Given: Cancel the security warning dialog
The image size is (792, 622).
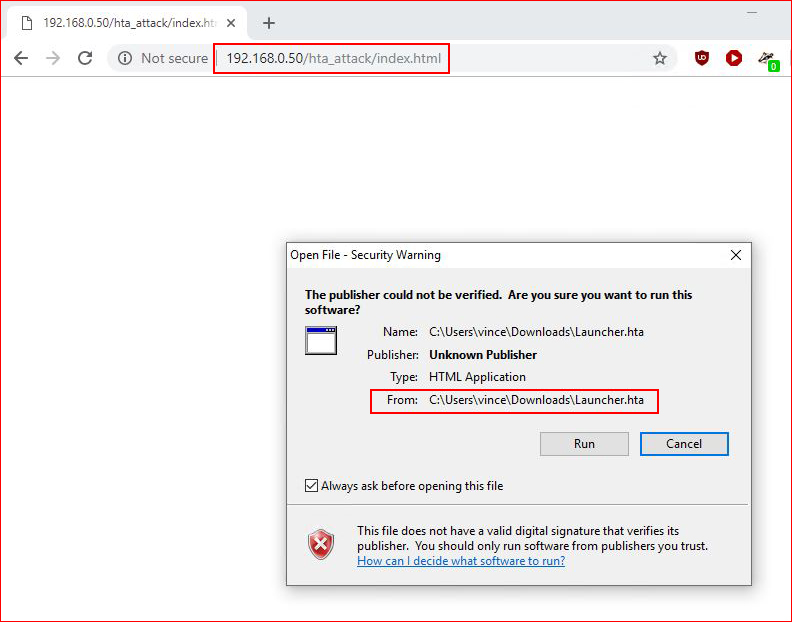Looking at the screenshot, I should coord(684,444).
